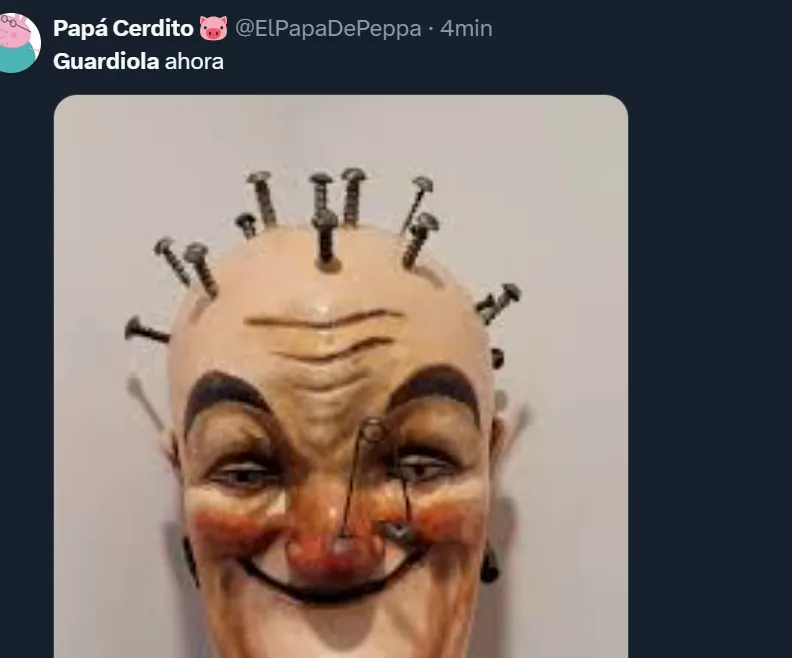Open the @ElPapaDePeppa handle link

click(x=328, y=29)
